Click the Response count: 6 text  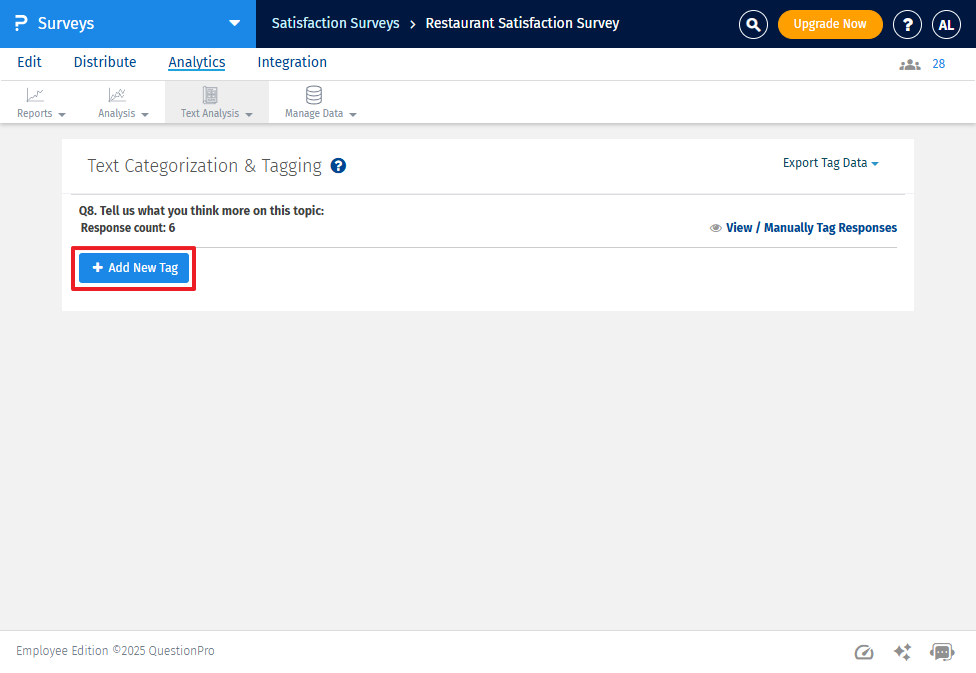[128, 228]
